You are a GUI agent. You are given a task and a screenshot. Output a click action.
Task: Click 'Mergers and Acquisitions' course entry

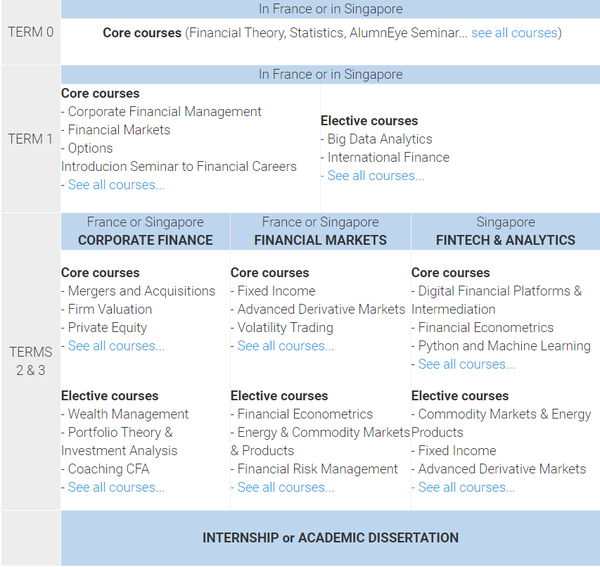(x=141, y=291)
